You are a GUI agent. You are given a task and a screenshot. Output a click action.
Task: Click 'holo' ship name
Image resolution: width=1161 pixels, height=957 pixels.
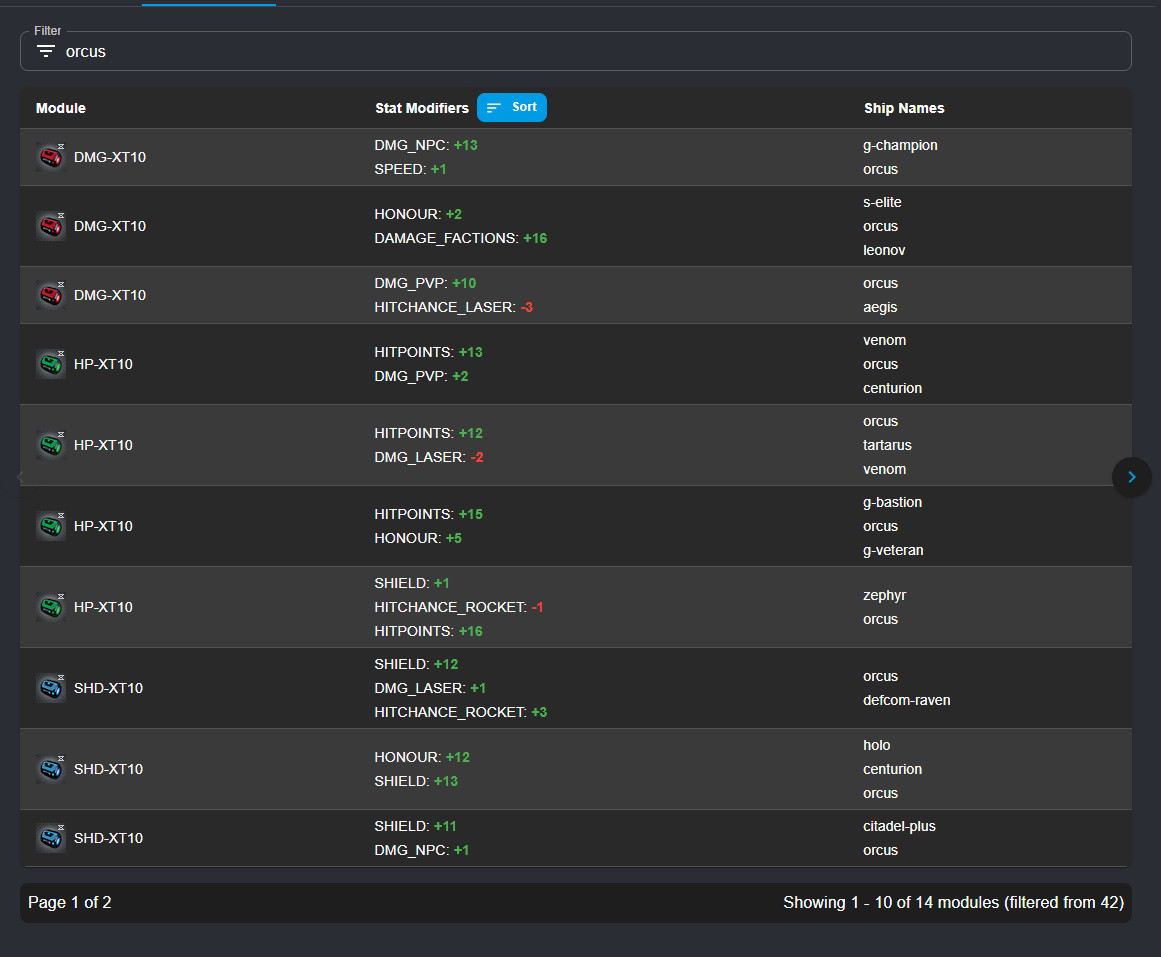(x=877, y=745)
